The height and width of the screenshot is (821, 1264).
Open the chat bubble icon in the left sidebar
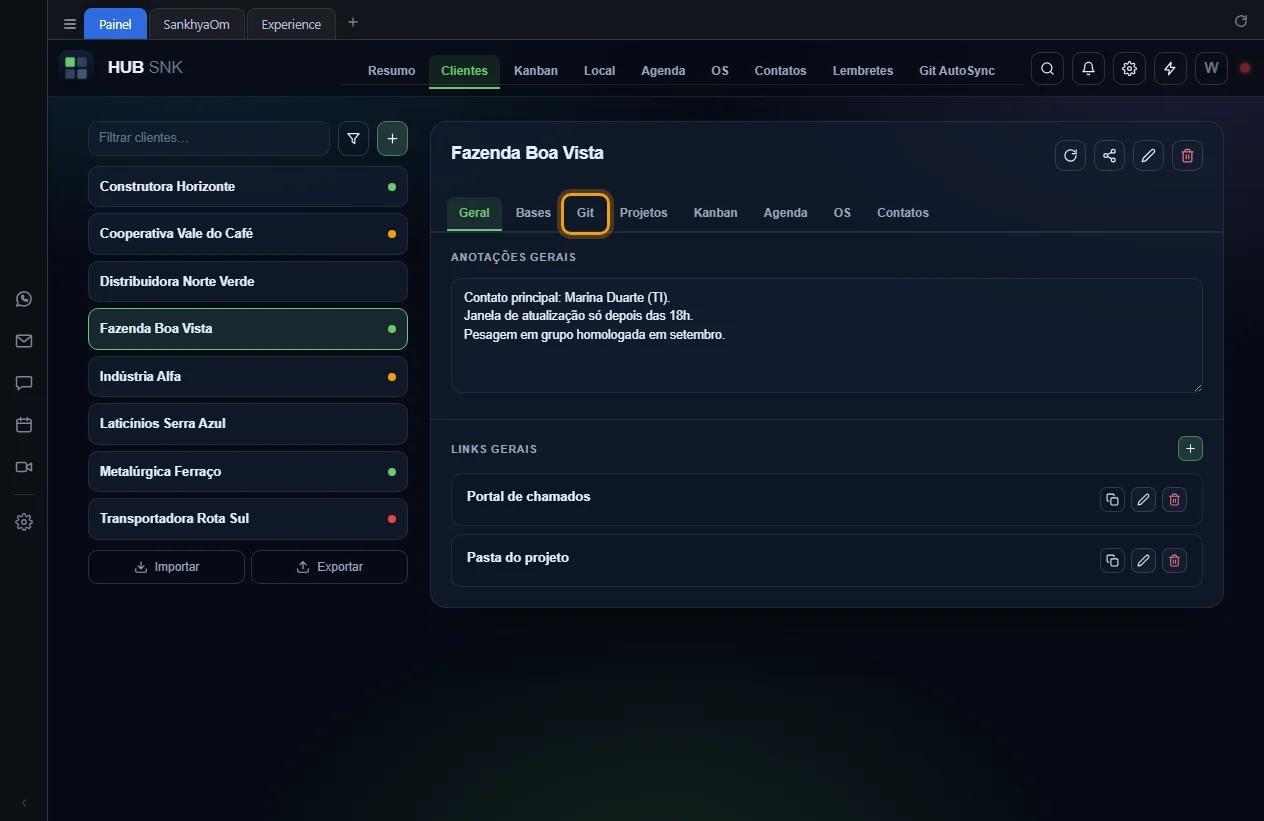click(24, 383)
